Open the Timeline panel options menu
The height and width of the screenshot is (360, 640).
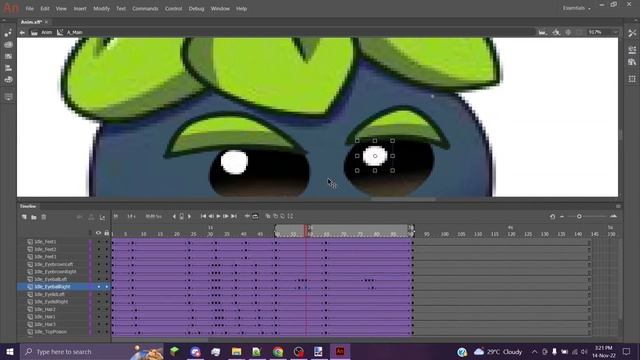(x=618, y=207)
